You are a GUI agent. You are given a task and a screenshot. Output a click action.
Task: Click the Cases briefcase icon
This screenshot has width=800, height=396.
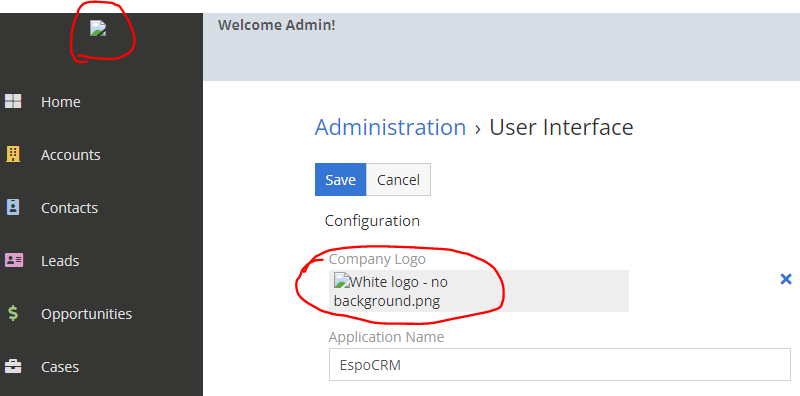[13, 366]
